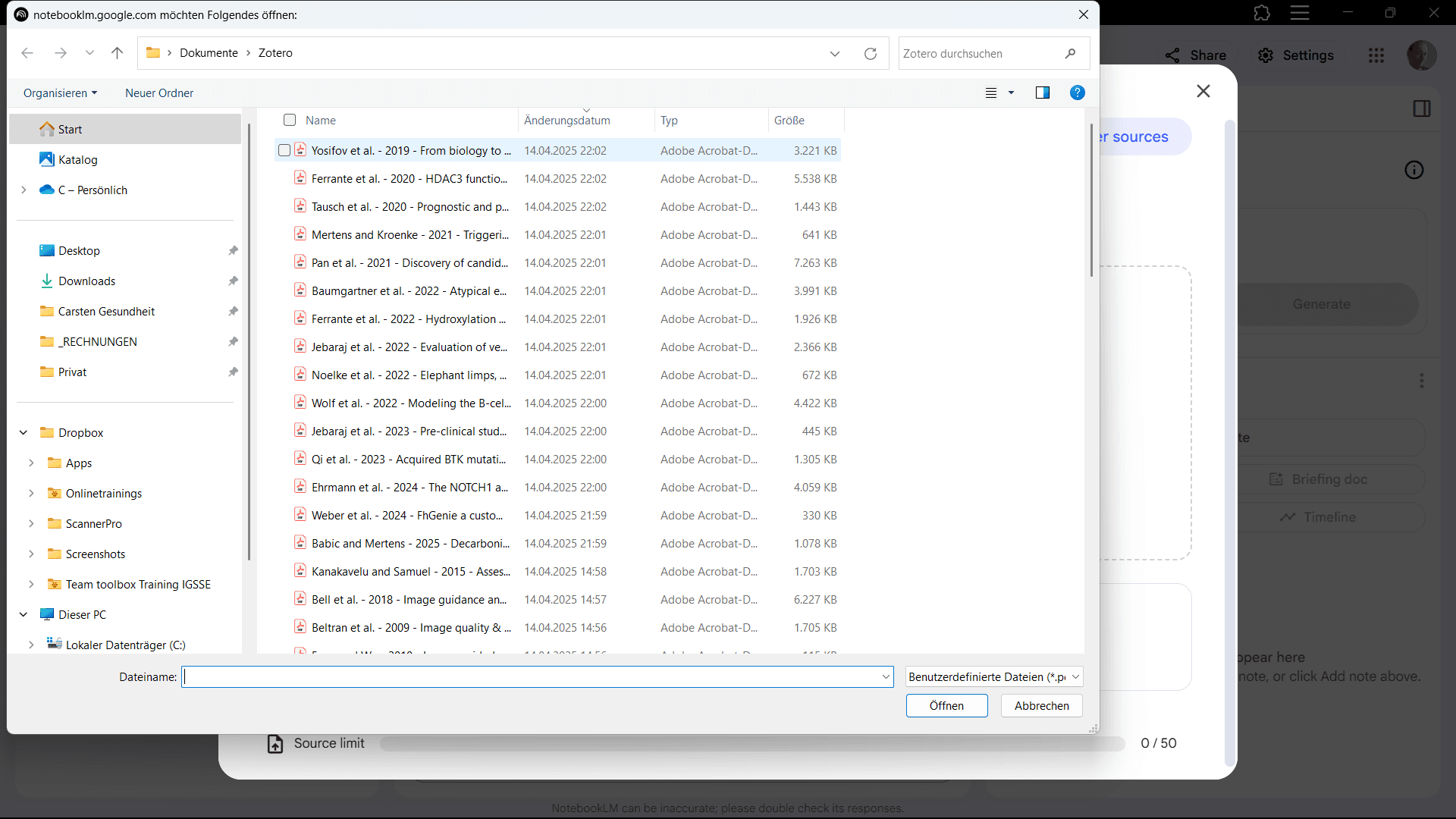
Task: Click PDF icon of Baumgartner et al. 2022
Action: [x=300, y=290]
